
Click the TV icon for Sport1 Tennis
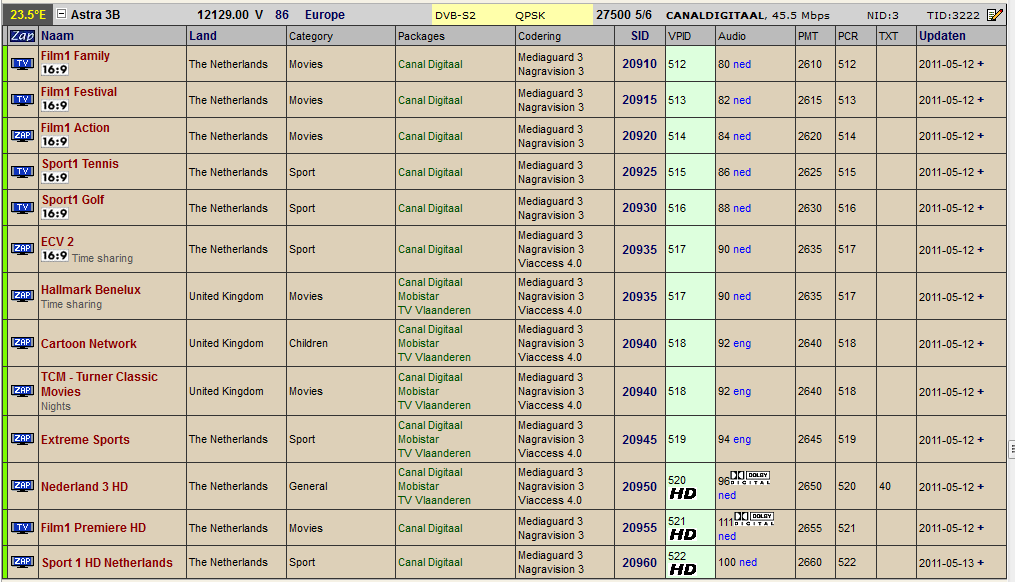coord(22,172)
